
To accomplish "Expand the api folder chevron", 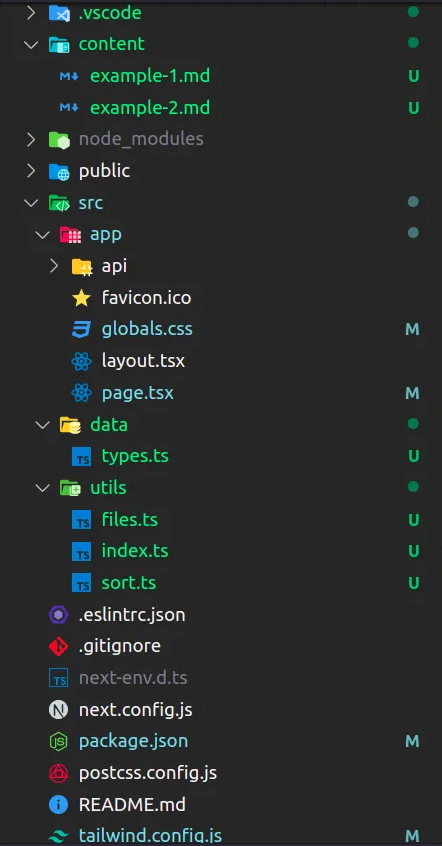I will click(x=54, y=266).
